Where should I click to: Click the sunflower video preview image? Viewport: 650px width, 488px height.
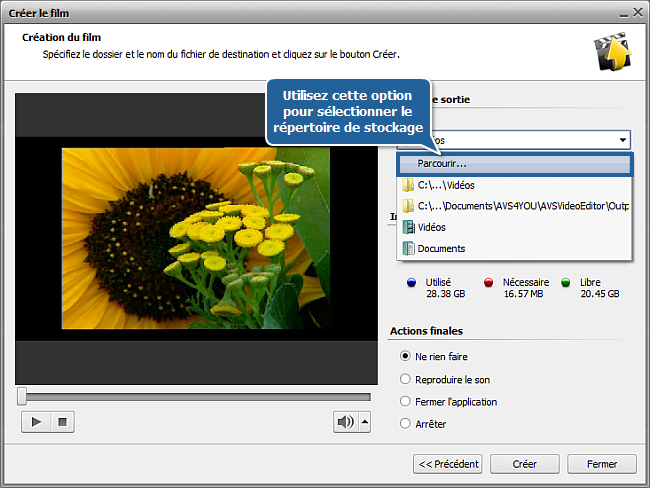195,238
